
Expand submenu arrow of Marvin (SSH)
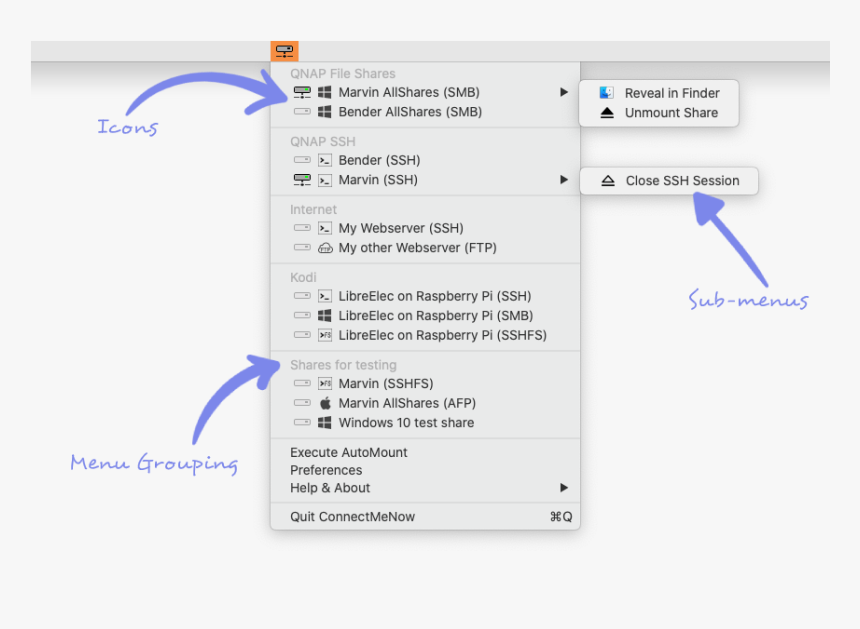[x=564, y=180]
